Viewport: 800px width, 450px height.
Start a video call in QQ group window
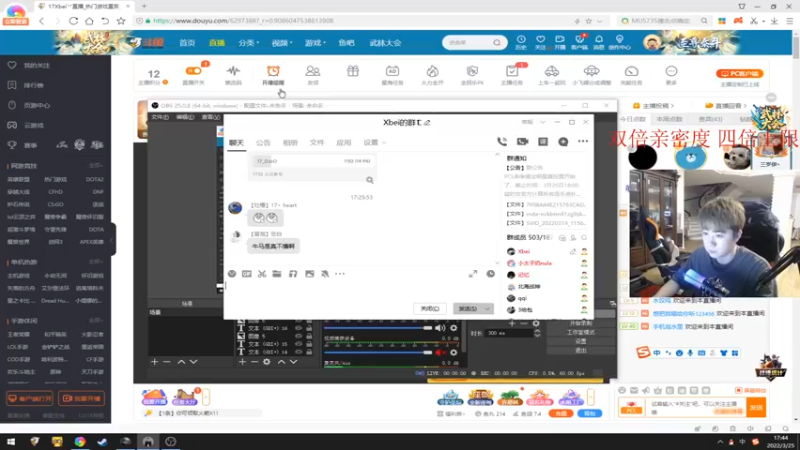(x=522, y=141)
